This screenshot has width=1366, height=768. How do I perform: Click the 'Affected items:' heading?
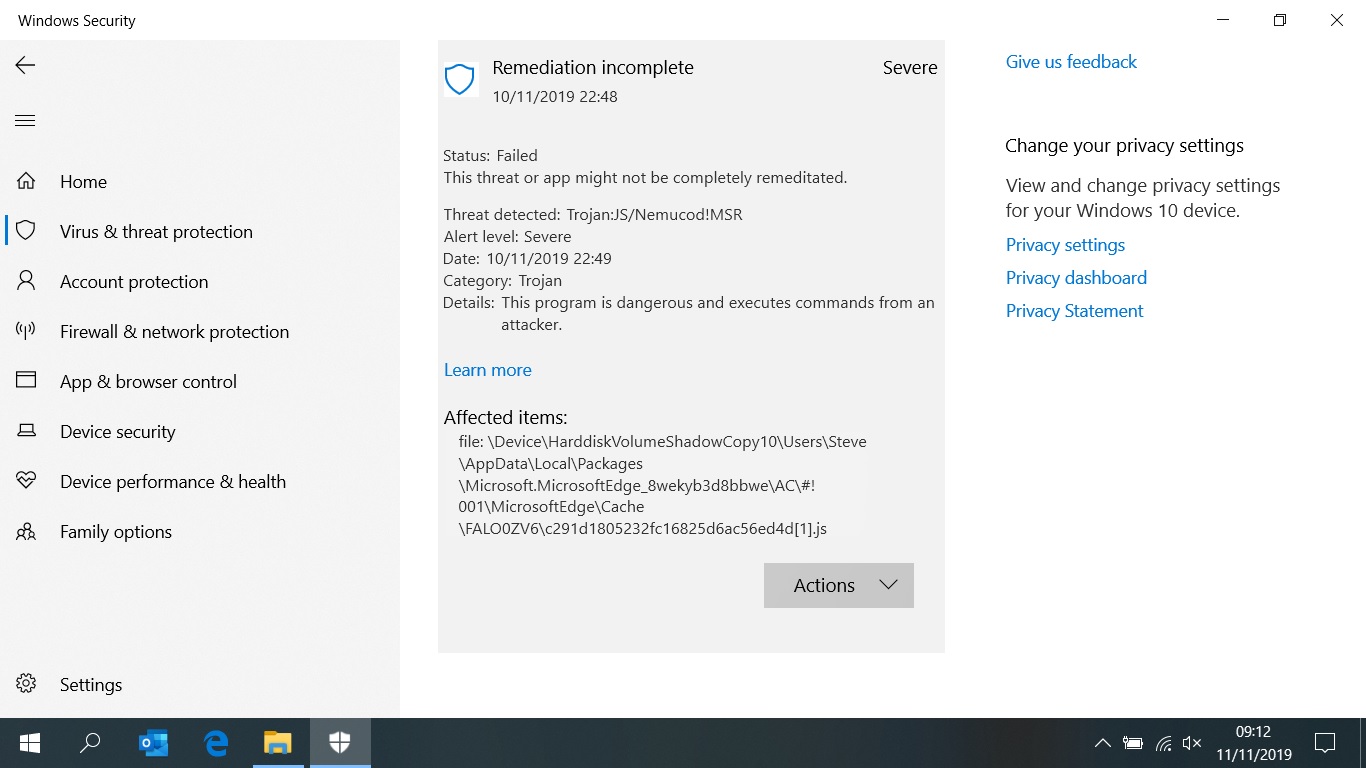click(x=505, y=417)
